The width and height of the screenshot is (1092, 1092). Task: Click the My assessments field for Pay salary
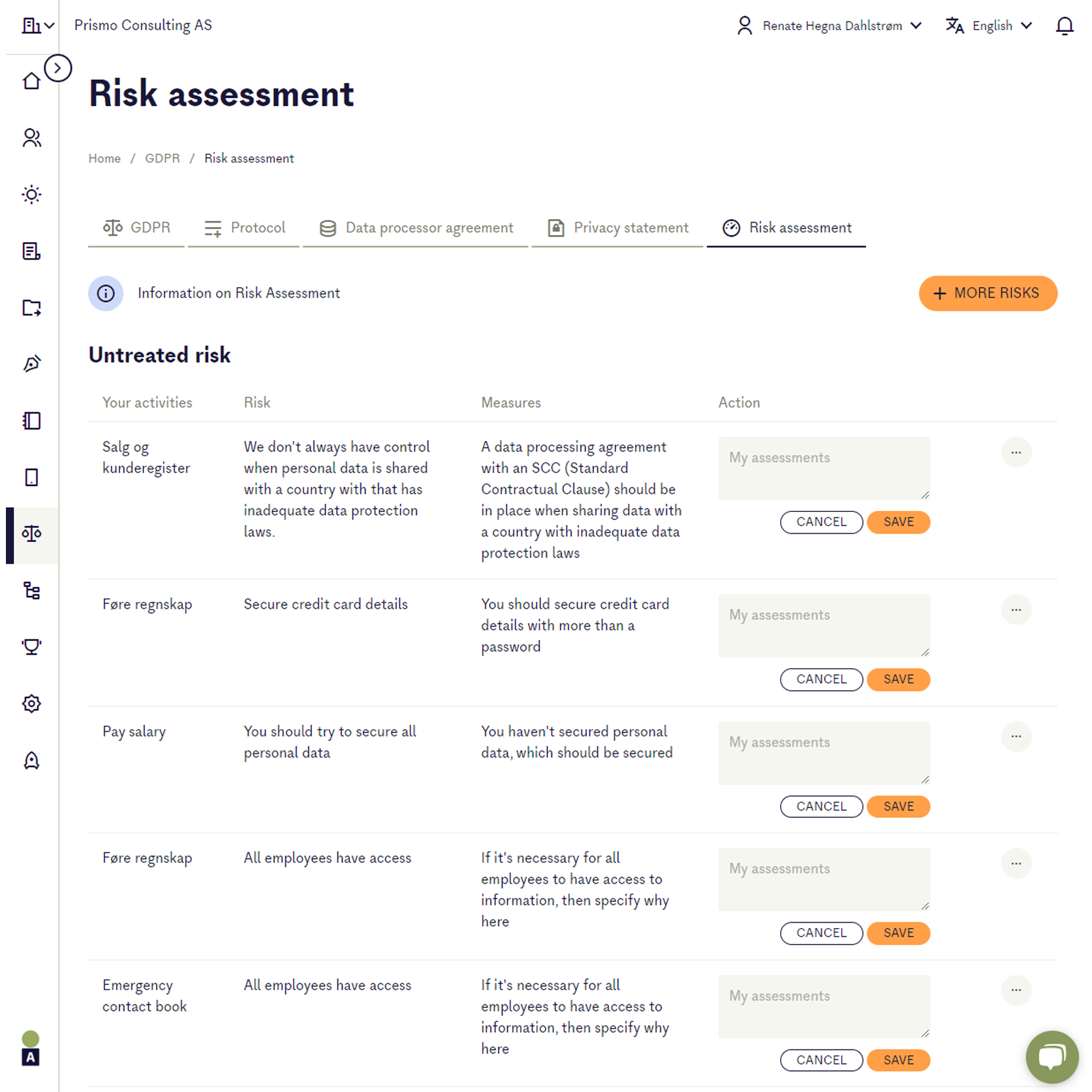pos(823,753)
